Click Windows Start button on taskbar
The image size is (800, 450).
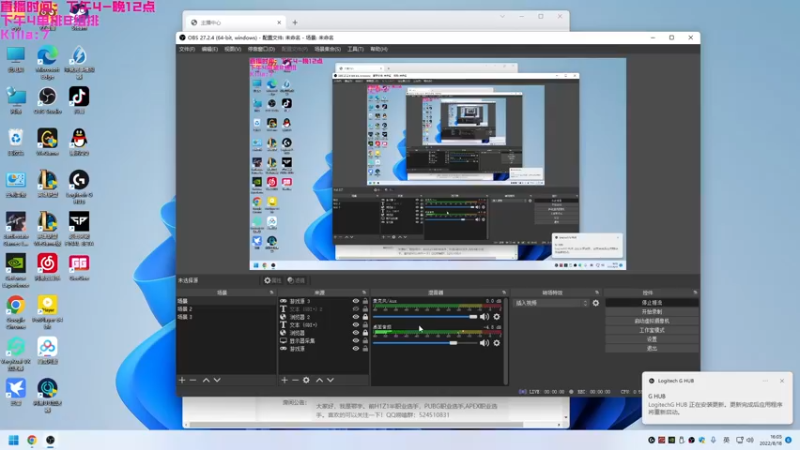coord(14,440)
